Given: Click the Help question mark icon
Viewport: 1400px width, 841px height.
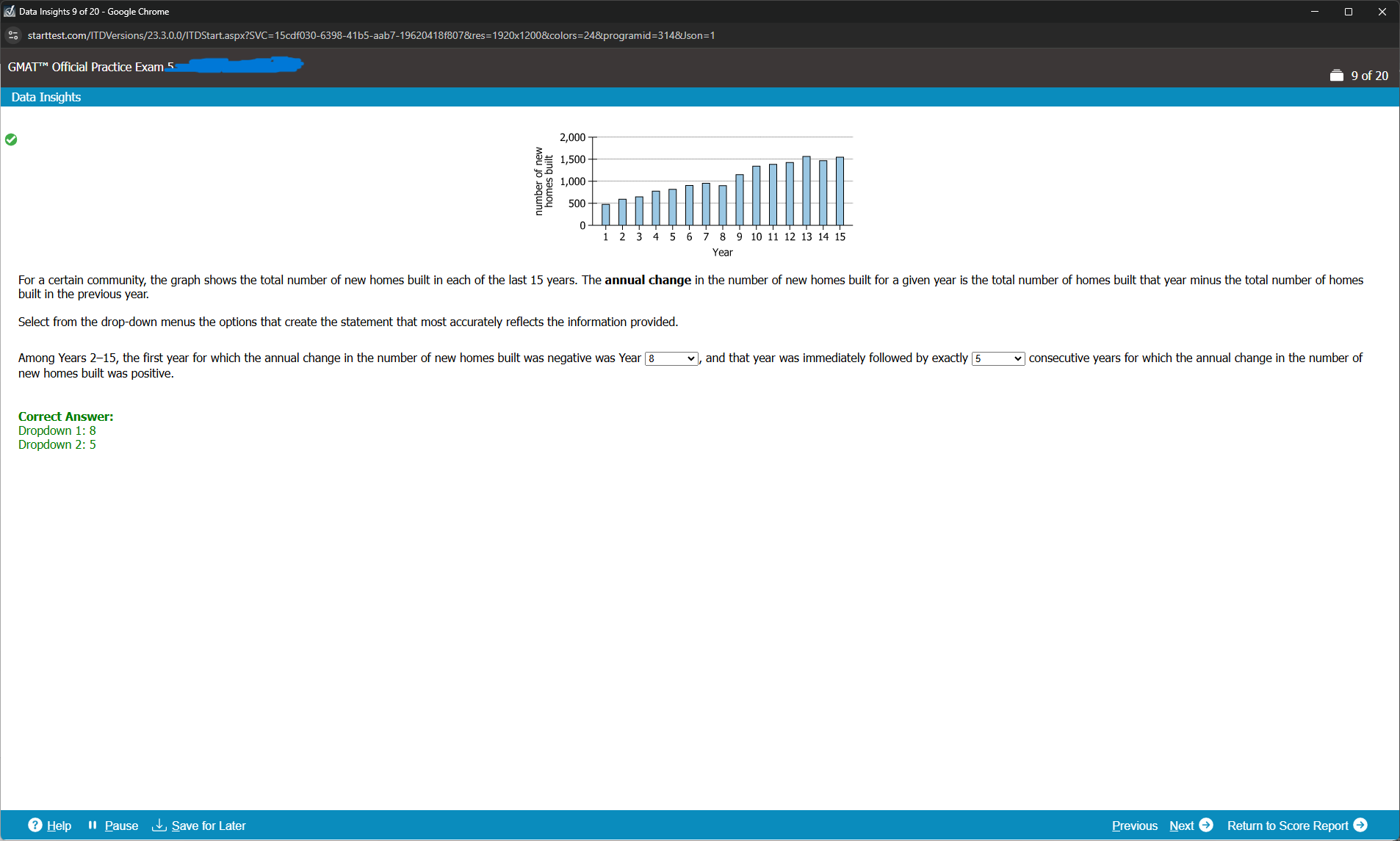Looking at the screenshot, I should [35, 825].
